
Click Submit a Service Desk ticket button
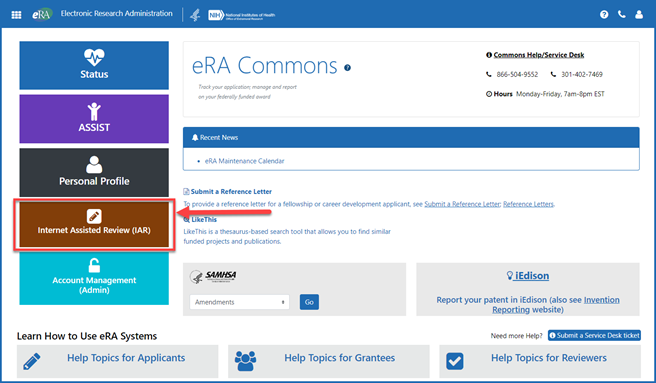pyautogui.click(x=594, y=335)
